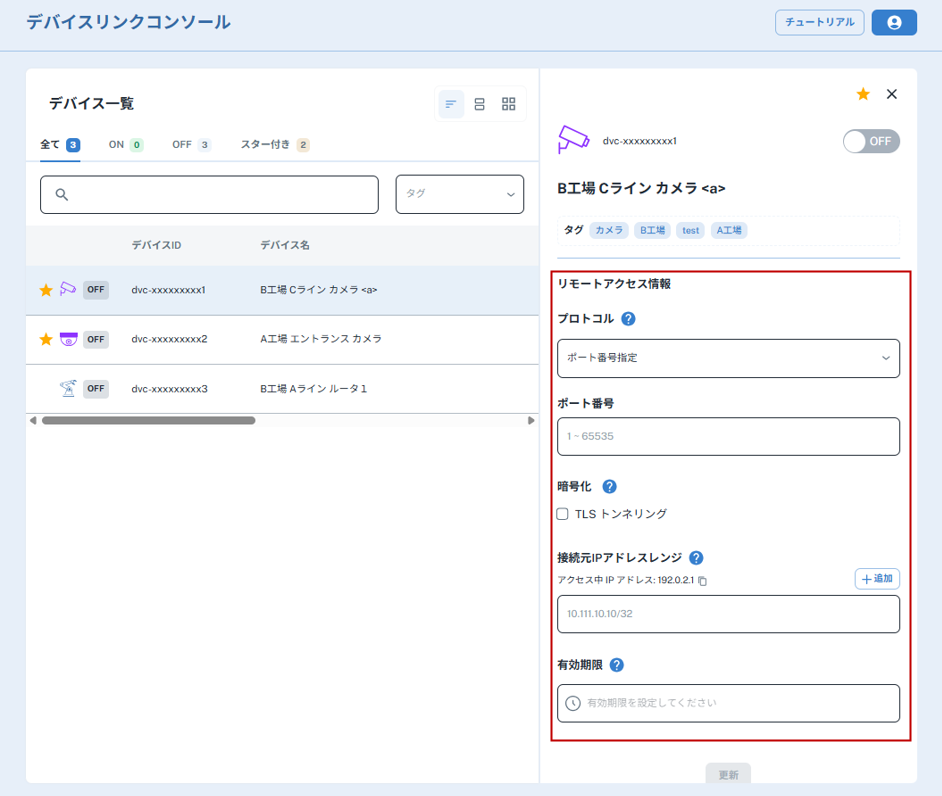Viewport: 942px width, 796px height.
Task: Open the プロトコル help icon
Action: click(x=629, y=319)
